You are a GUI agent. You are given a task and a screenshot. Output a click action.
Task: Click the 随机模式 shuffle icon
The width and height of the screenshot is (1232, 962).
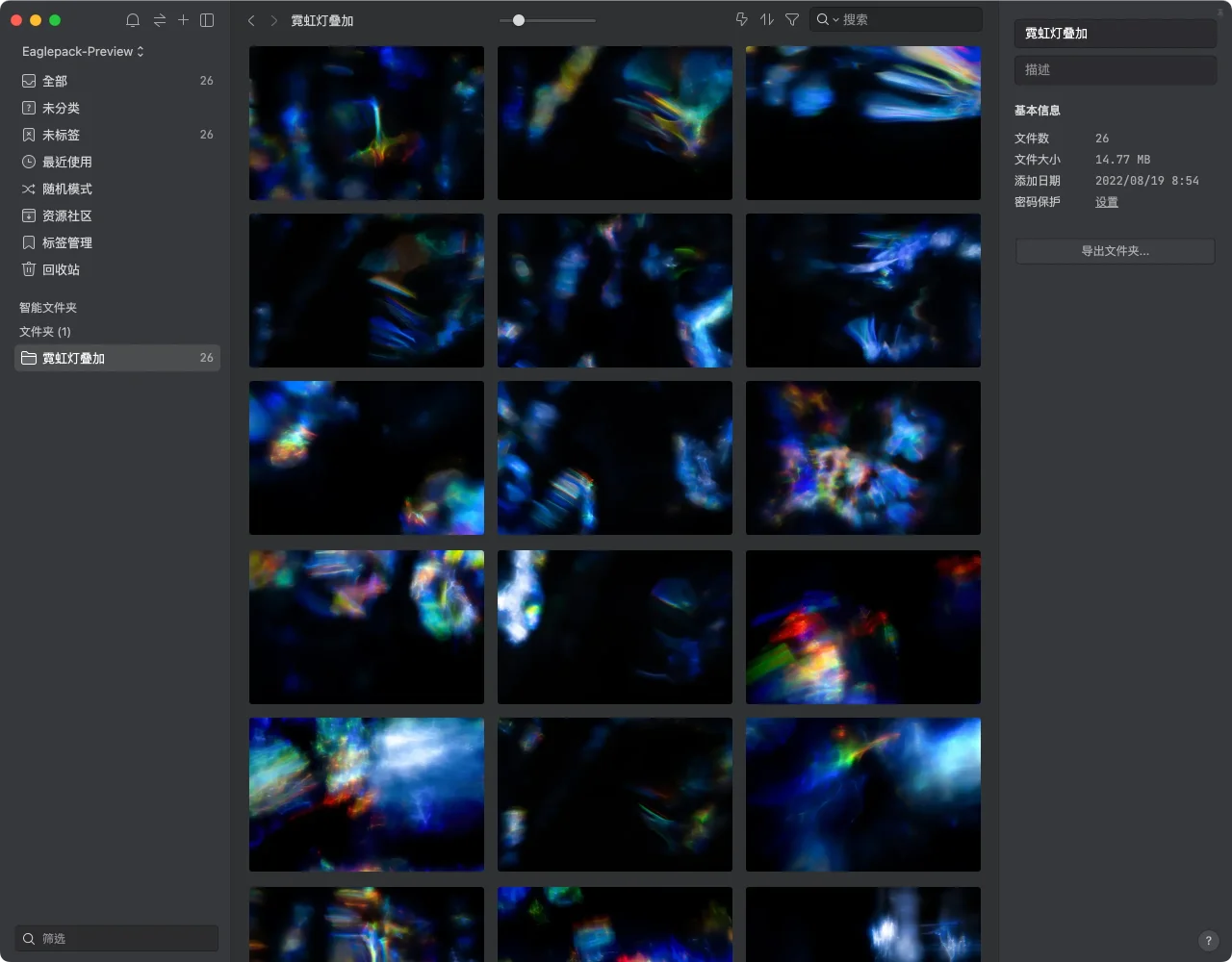(29, 189)
